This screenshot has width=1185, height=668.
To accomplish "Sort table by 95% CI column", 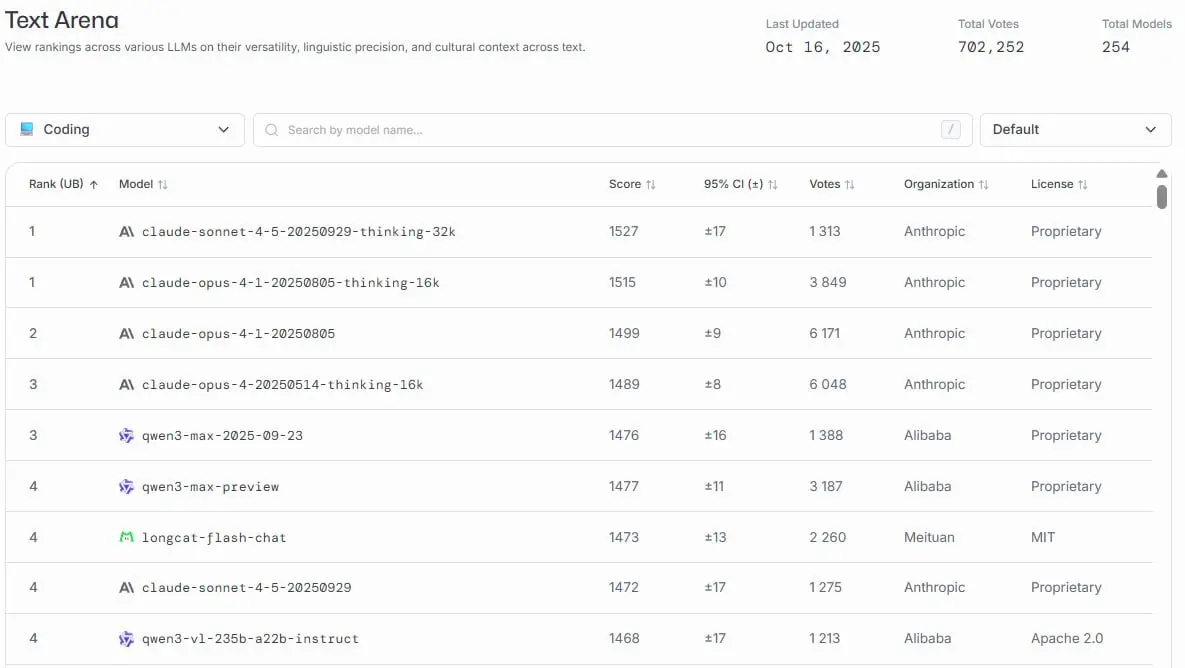I will tap(740, 184).
